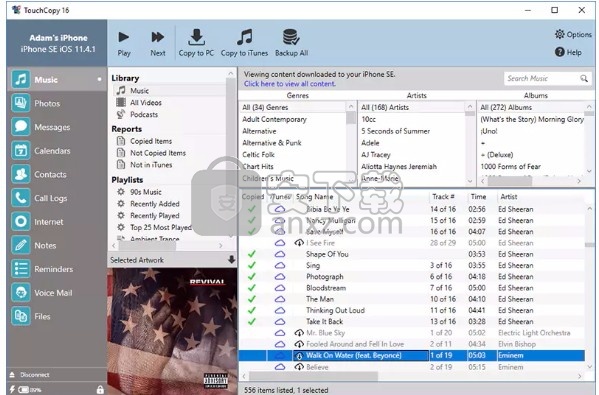Viewport: 599px width, 395px height.
Task: Select Music in the sidebar
Action: click(57, 79)
